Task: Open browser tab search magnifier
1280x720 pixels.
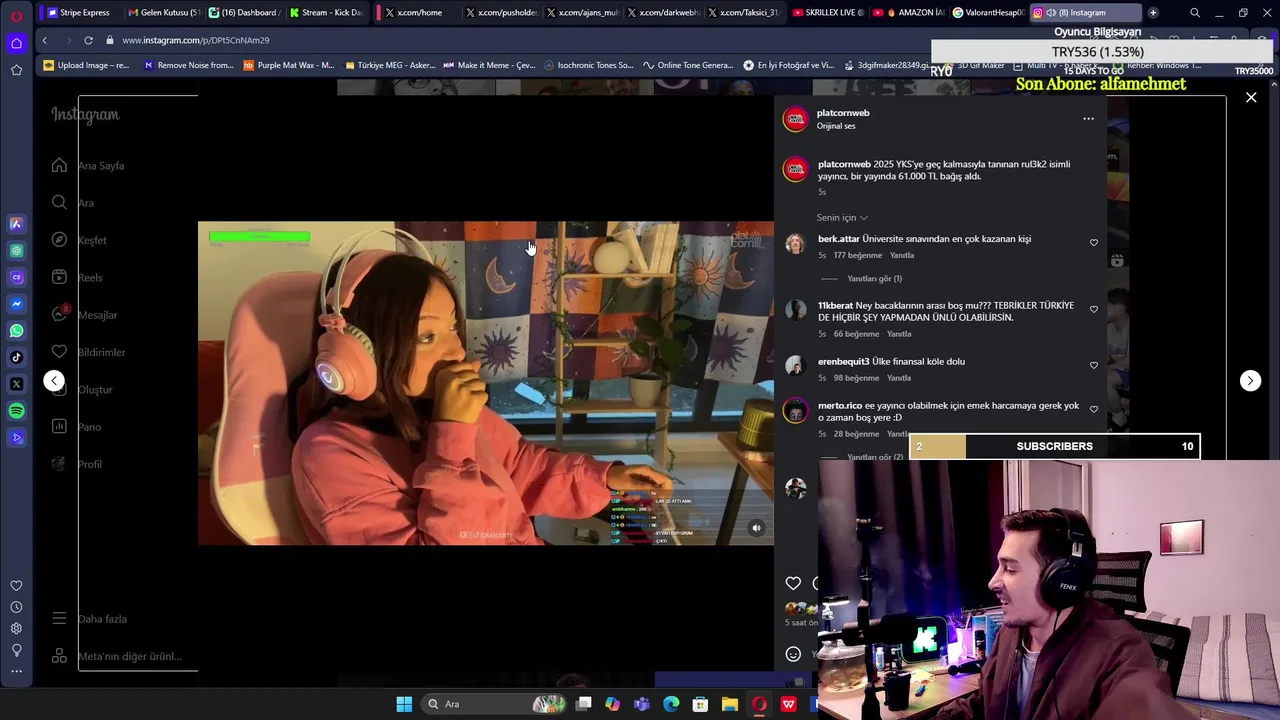Action: pos(1195,13)
